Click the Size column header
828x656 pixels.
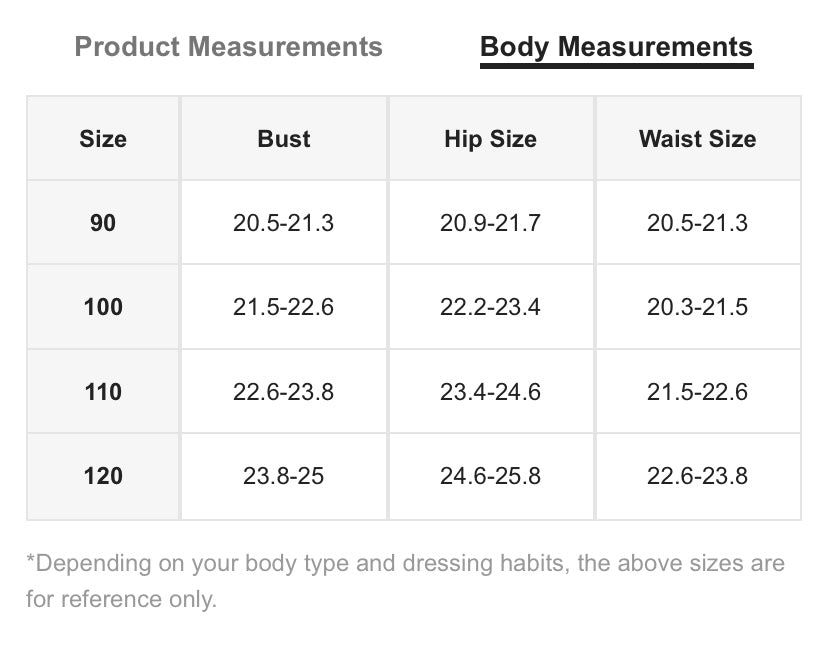click(x=103, y=139)
